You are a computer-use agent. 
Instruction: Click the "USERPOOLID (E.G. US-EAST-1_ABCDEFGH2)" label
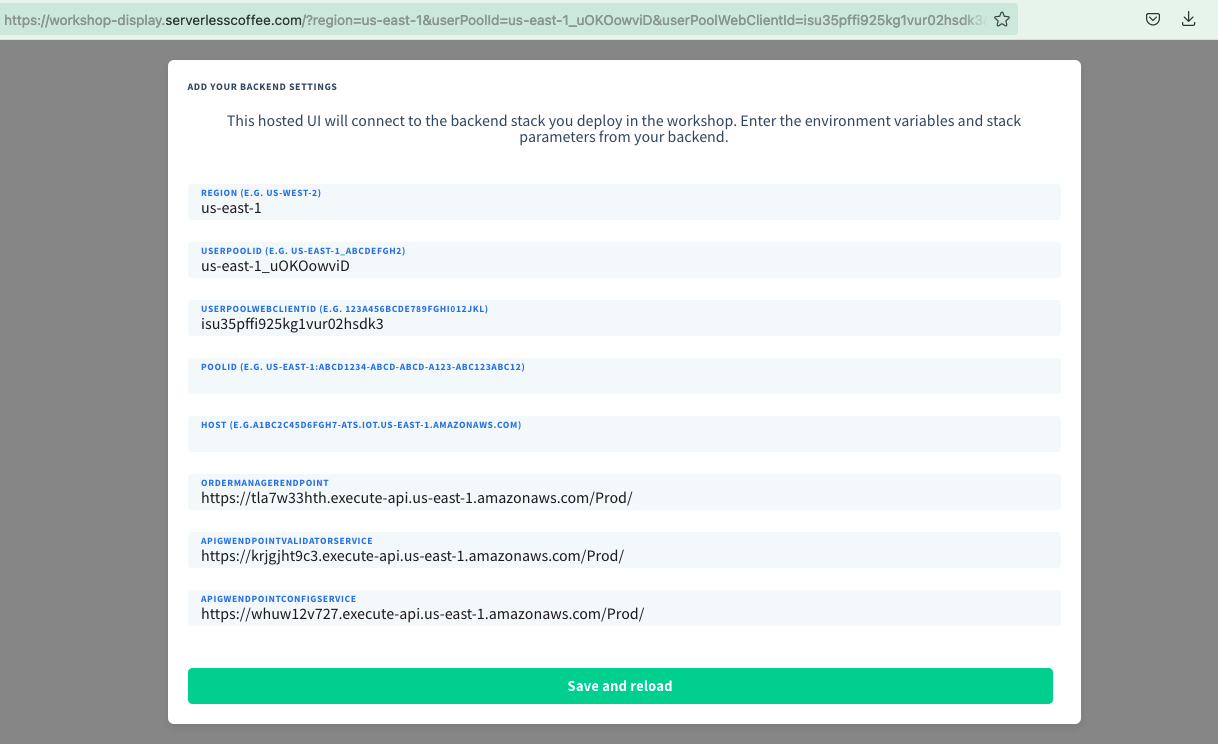coord(303,251)
